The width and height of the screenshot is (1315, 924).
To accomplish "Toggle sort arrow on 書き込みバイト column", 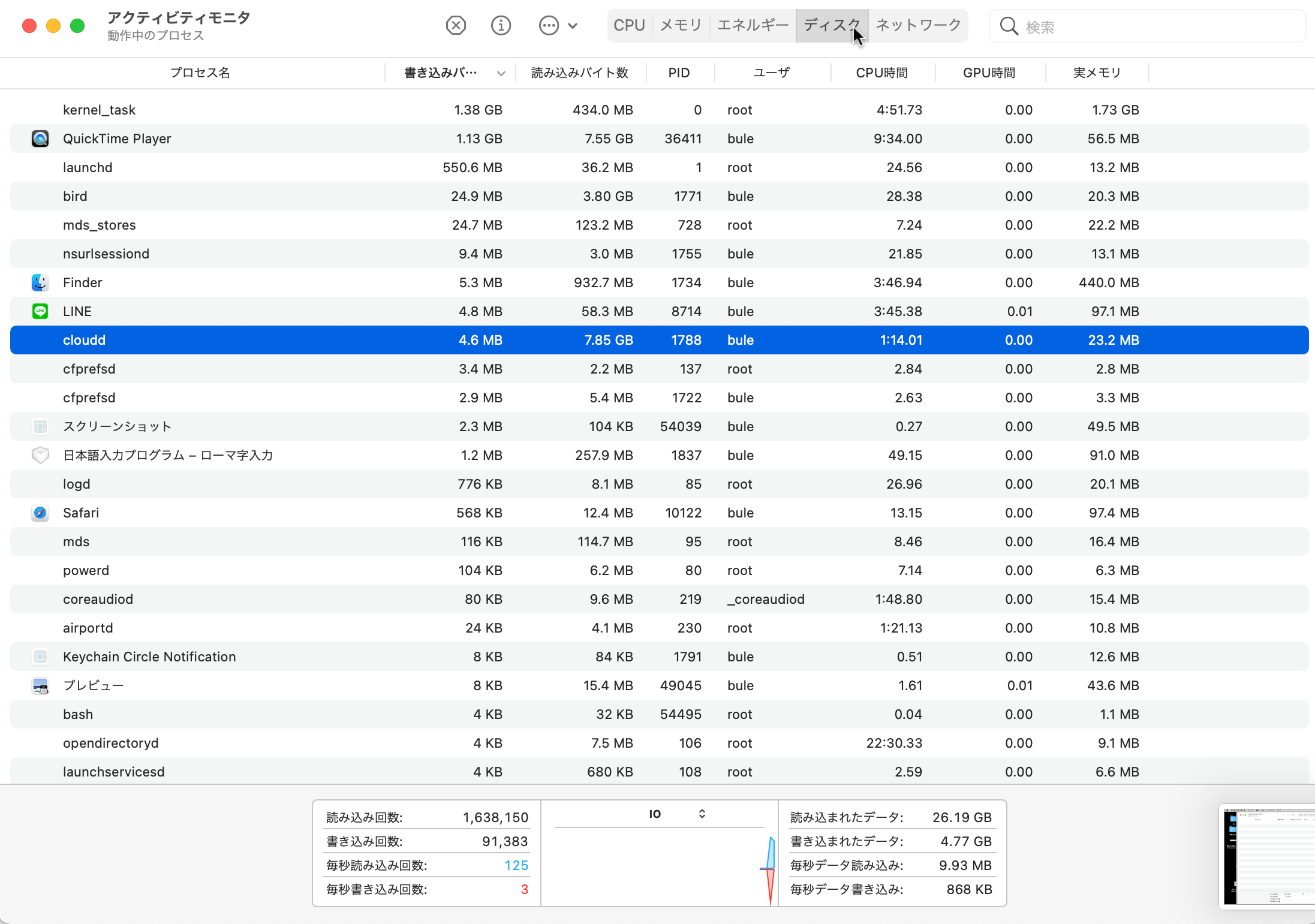I will (501, 73).
